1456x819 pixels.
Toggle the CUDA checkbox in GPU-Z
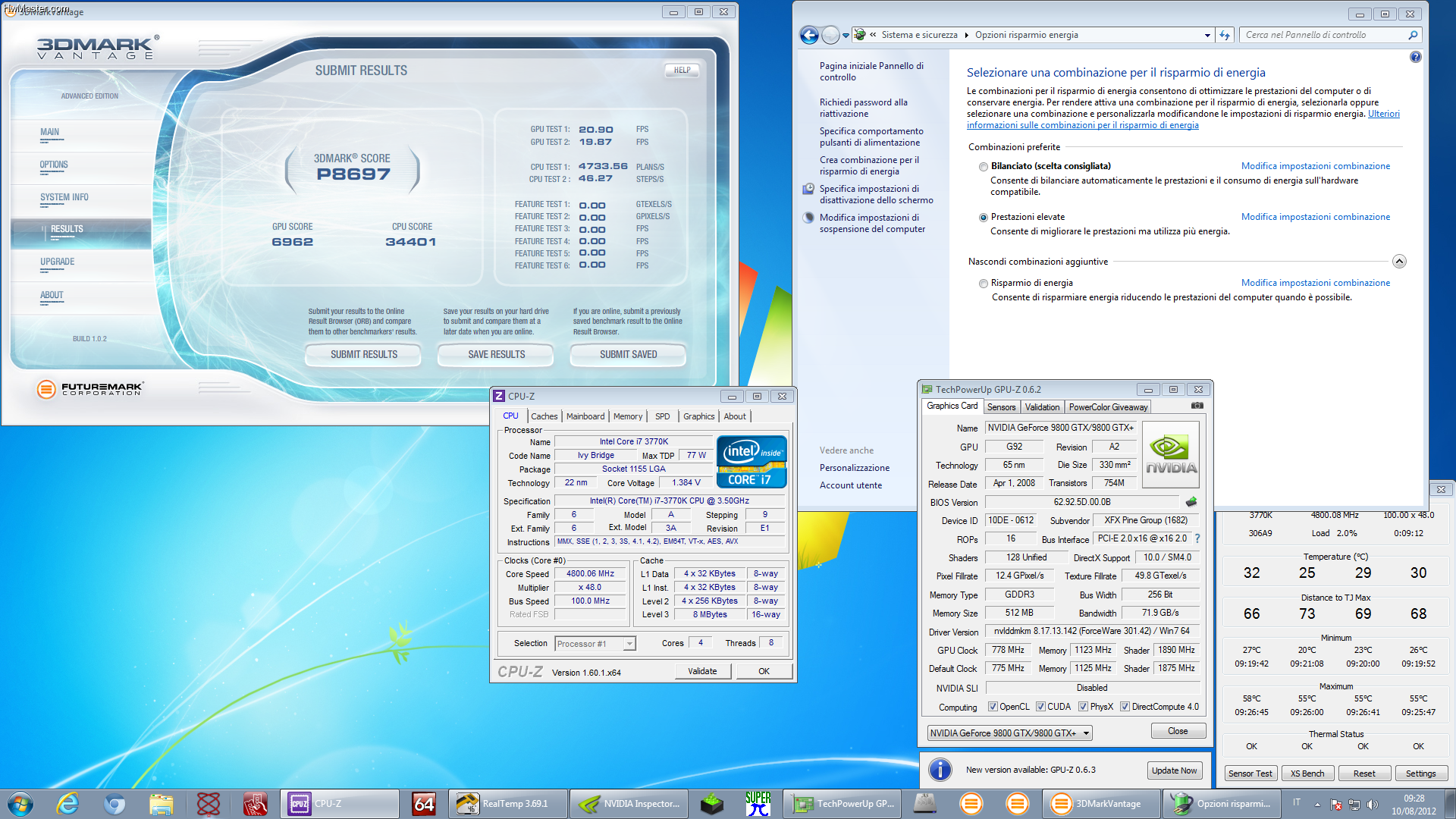coord(1040,707)
